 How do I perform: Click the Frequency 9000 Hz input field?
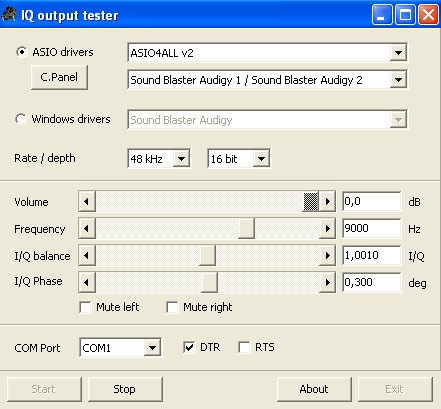click(371, 229)
